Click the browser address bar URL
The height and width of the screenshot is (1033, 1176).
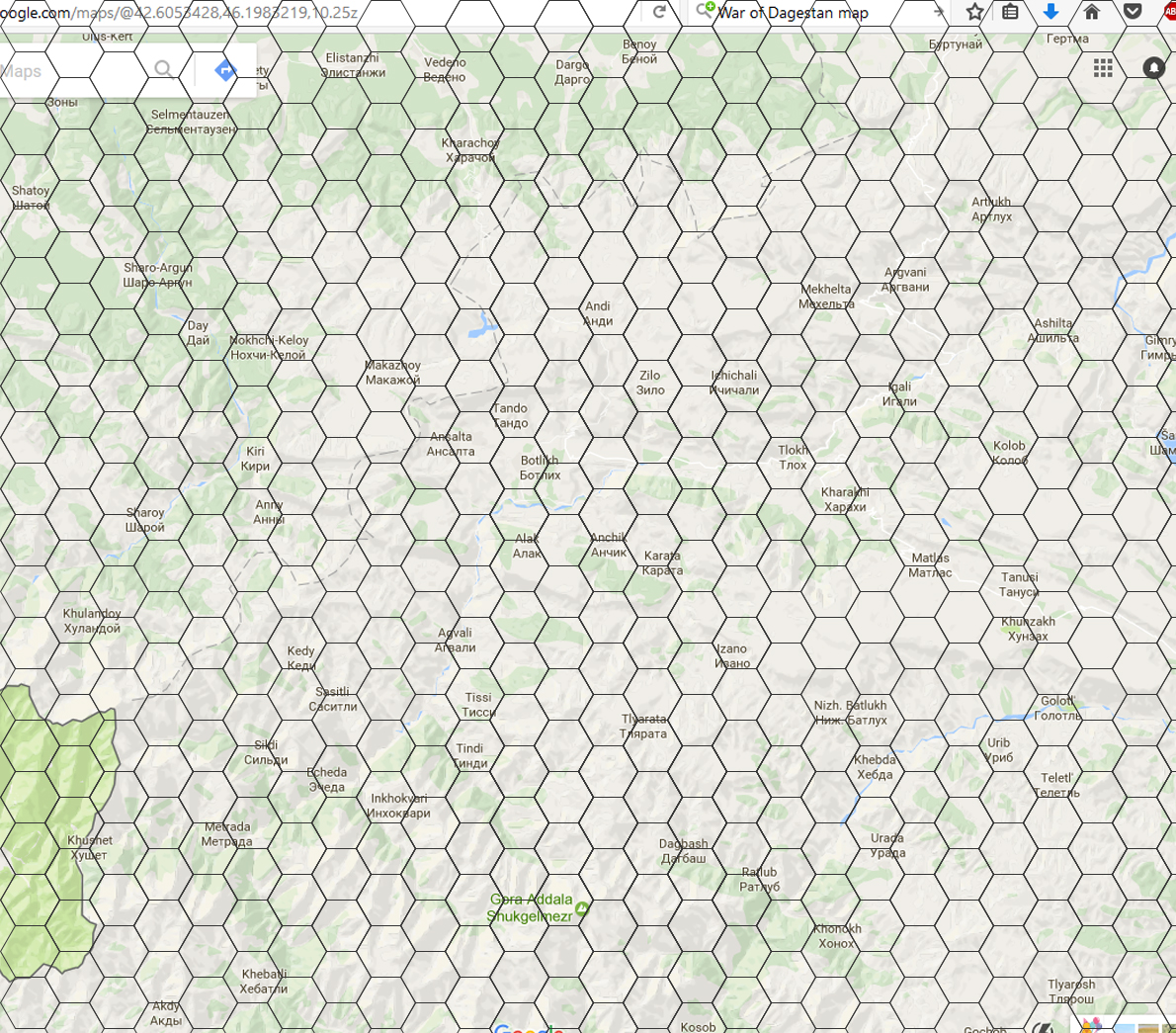click(x=179, y=13)
